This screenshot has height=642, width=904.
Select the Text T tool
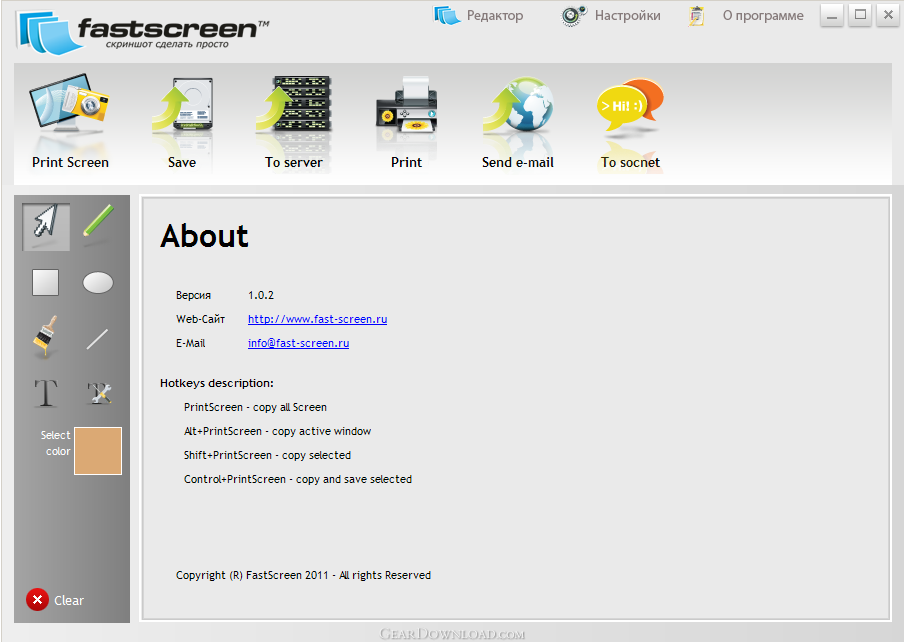pos(46,393)
